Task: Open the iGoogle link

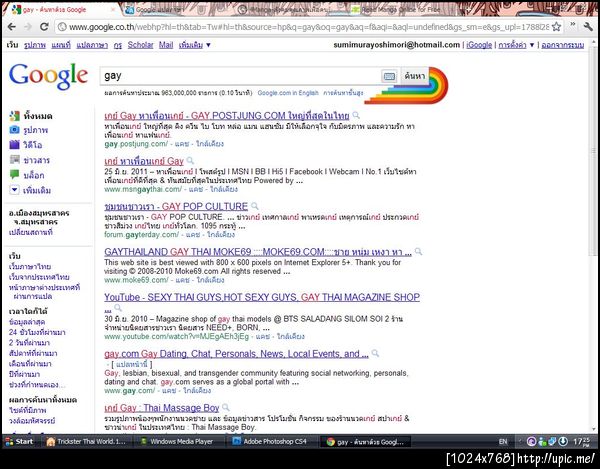Action: pos(479,45)
